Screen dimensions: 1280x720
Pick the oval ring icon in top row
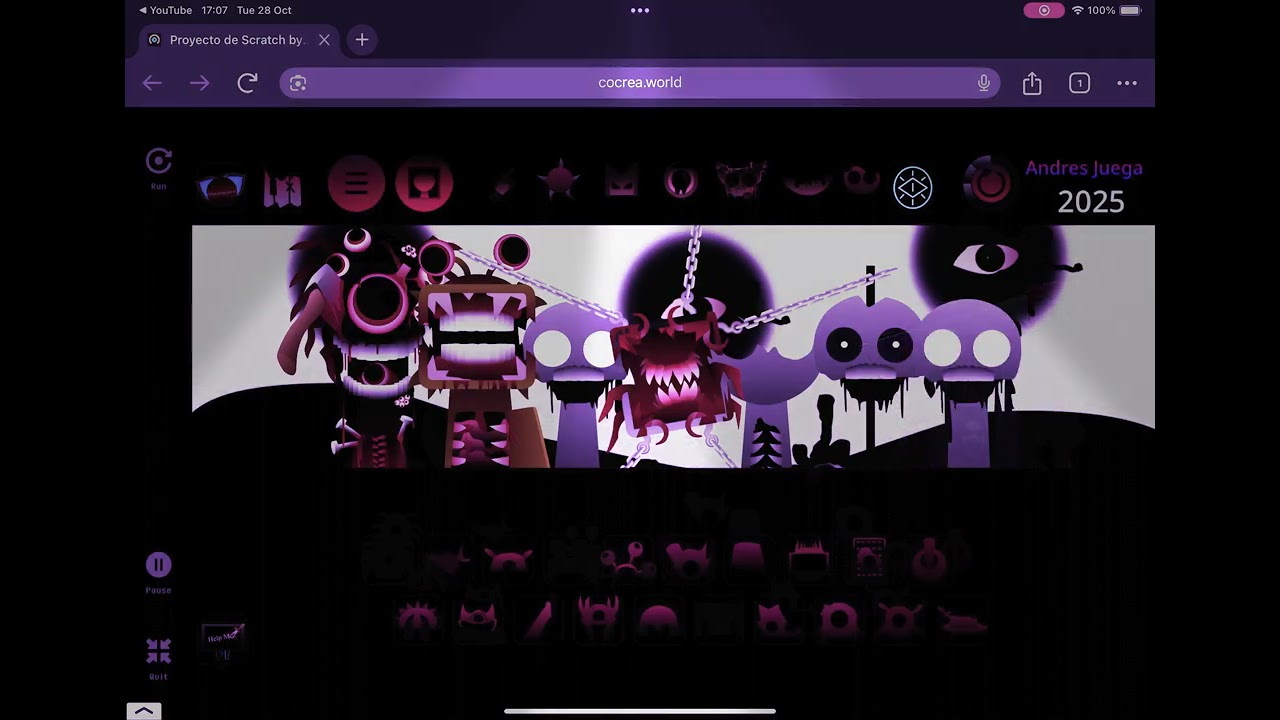(x=681, y=181)
